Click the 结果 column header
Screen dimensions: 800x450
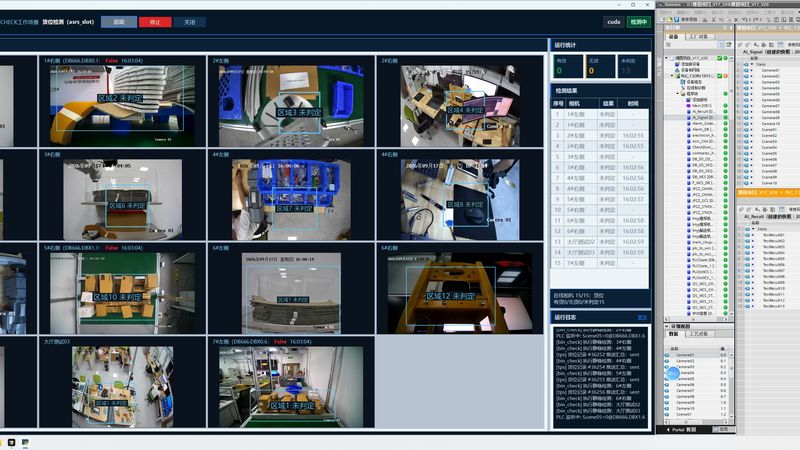pyautogui.click(x=608, y=103)
